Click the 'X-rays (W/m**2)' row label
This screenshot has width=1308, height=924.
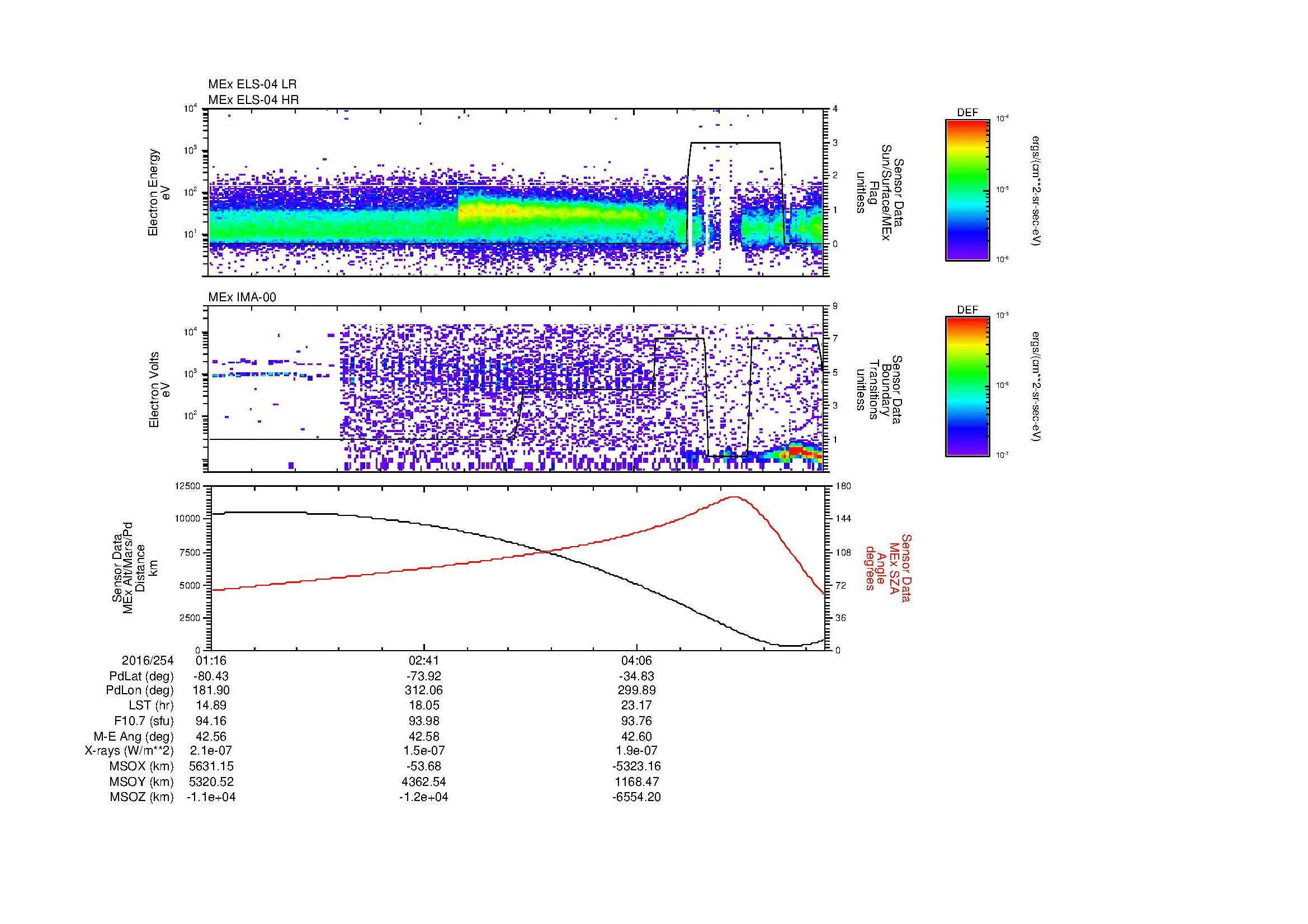tap(129, 750)
